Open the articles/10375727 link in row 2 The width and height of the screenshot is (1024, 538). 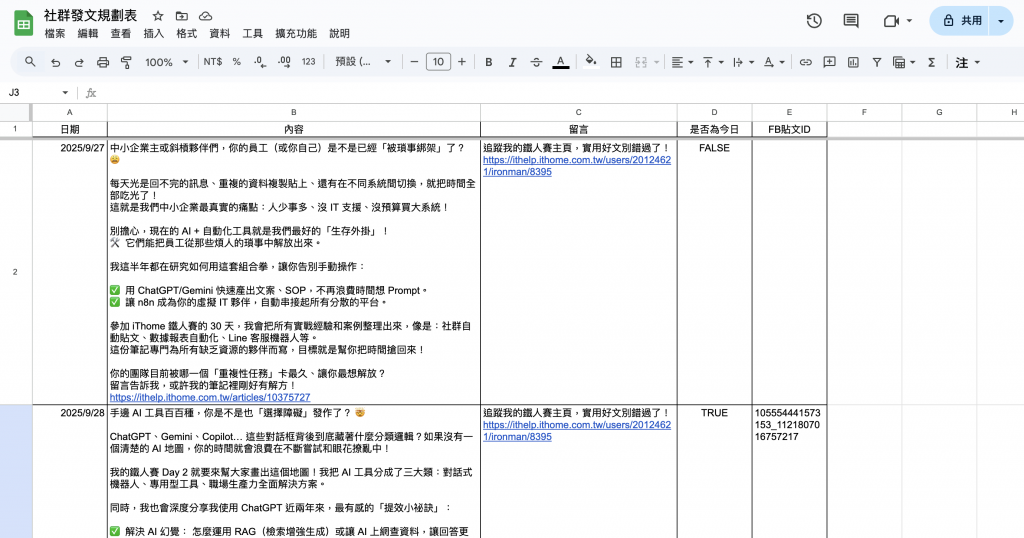(x=210, y=397)
